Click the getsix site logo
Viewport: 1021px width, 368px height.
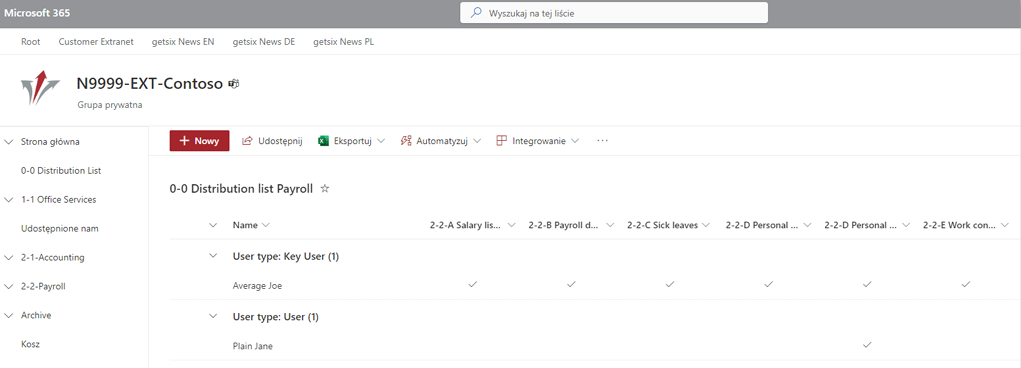40,87
